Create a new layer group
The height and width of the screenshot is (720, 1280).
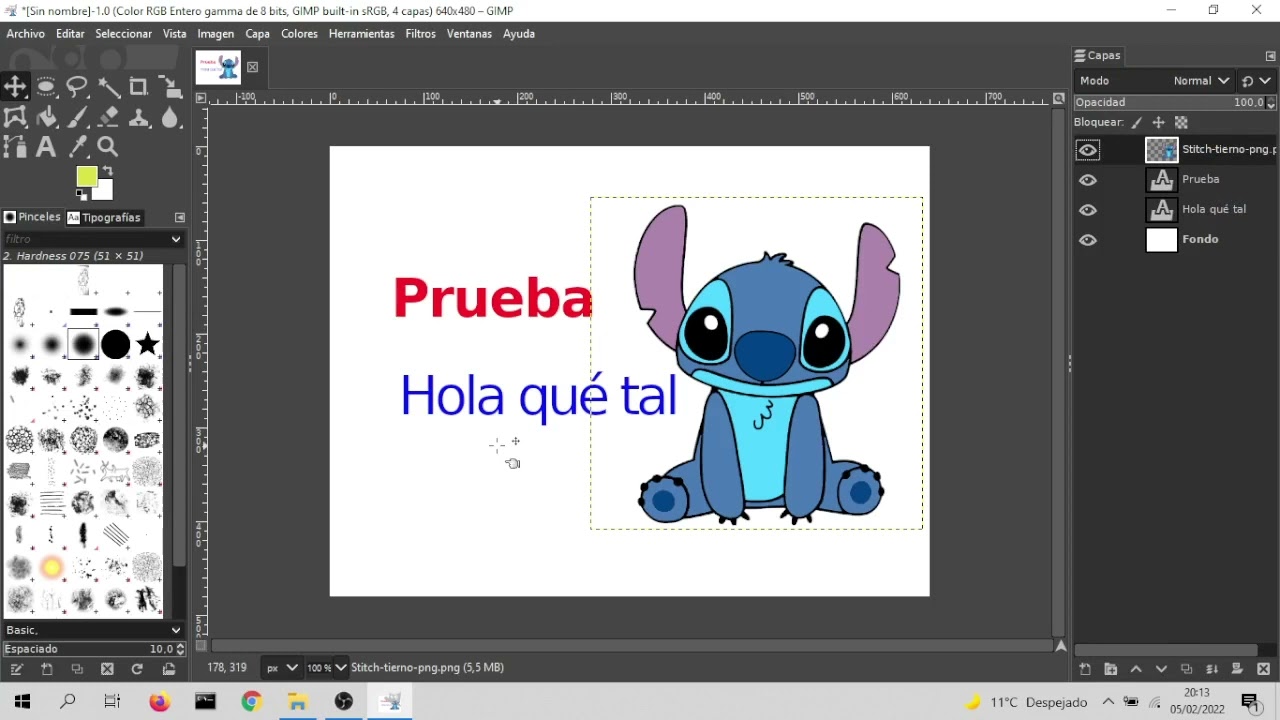pyautogui.click(x=1110, y=669)
